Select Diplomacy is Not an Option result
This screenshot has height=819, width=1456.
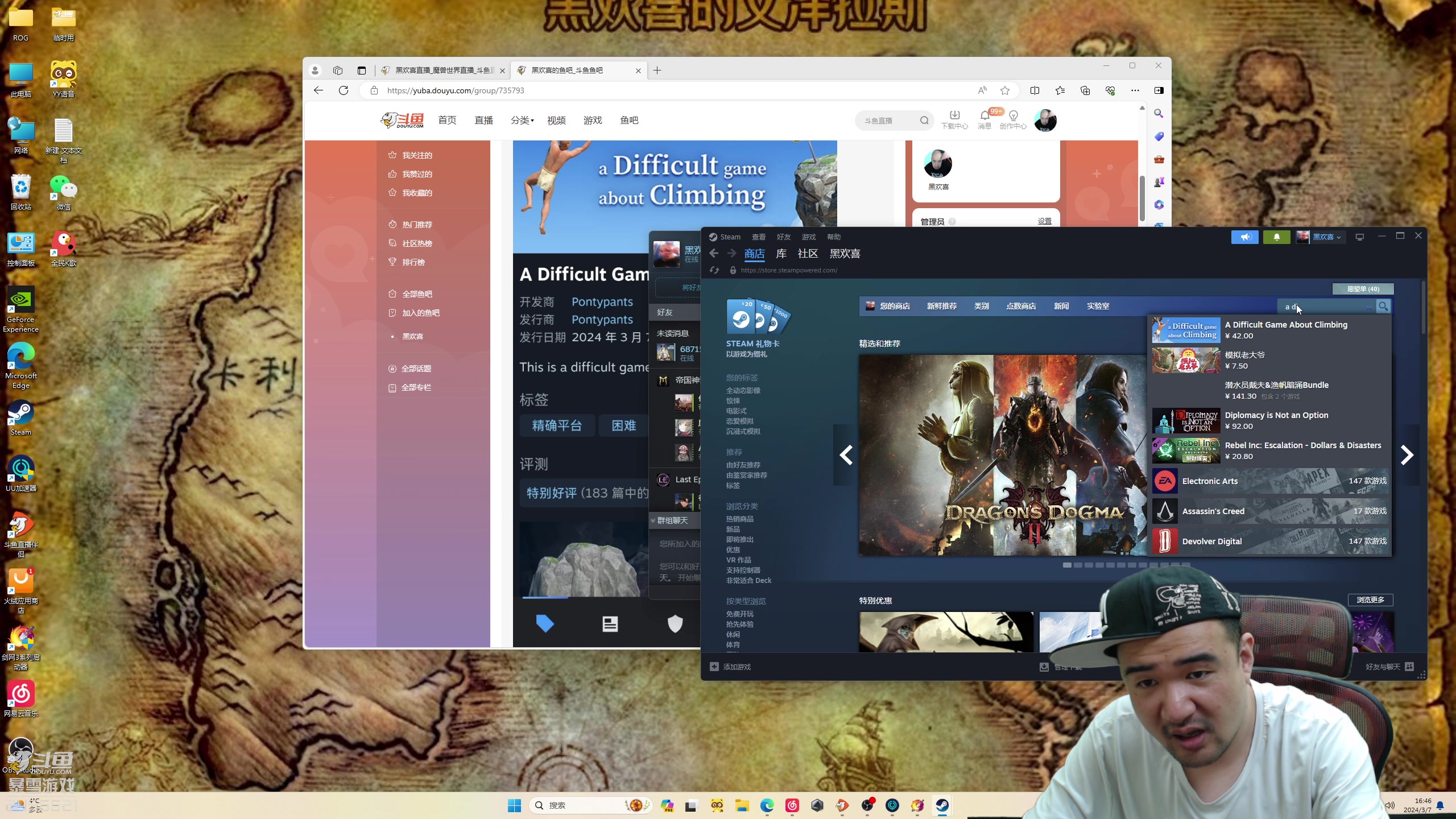pyautogui.click(x=1269, y=420)
